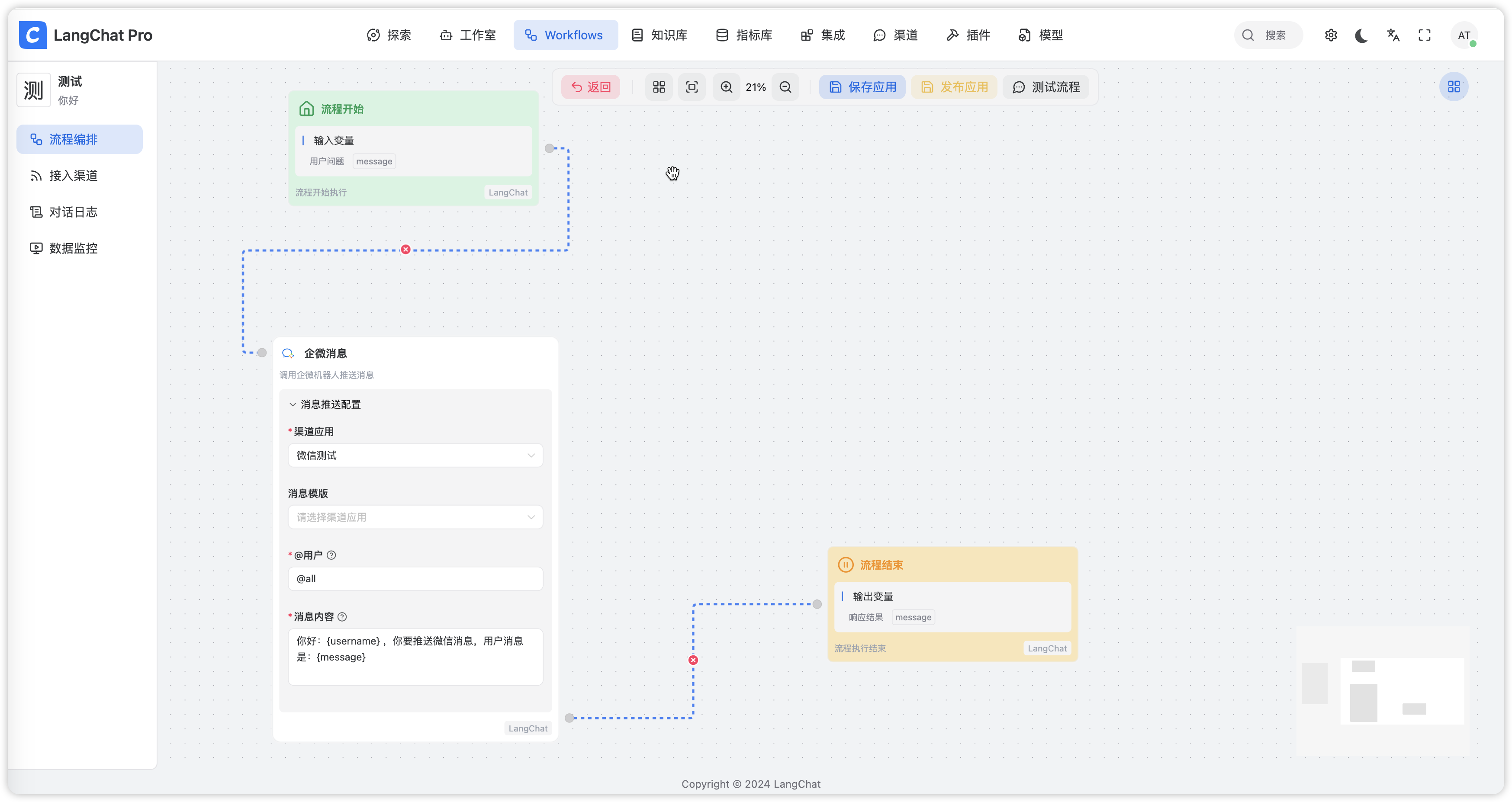The width and height of the screenshot is (1512, 802).
Task: Click the 保存应用 button
Action: (x=862, y=87)
